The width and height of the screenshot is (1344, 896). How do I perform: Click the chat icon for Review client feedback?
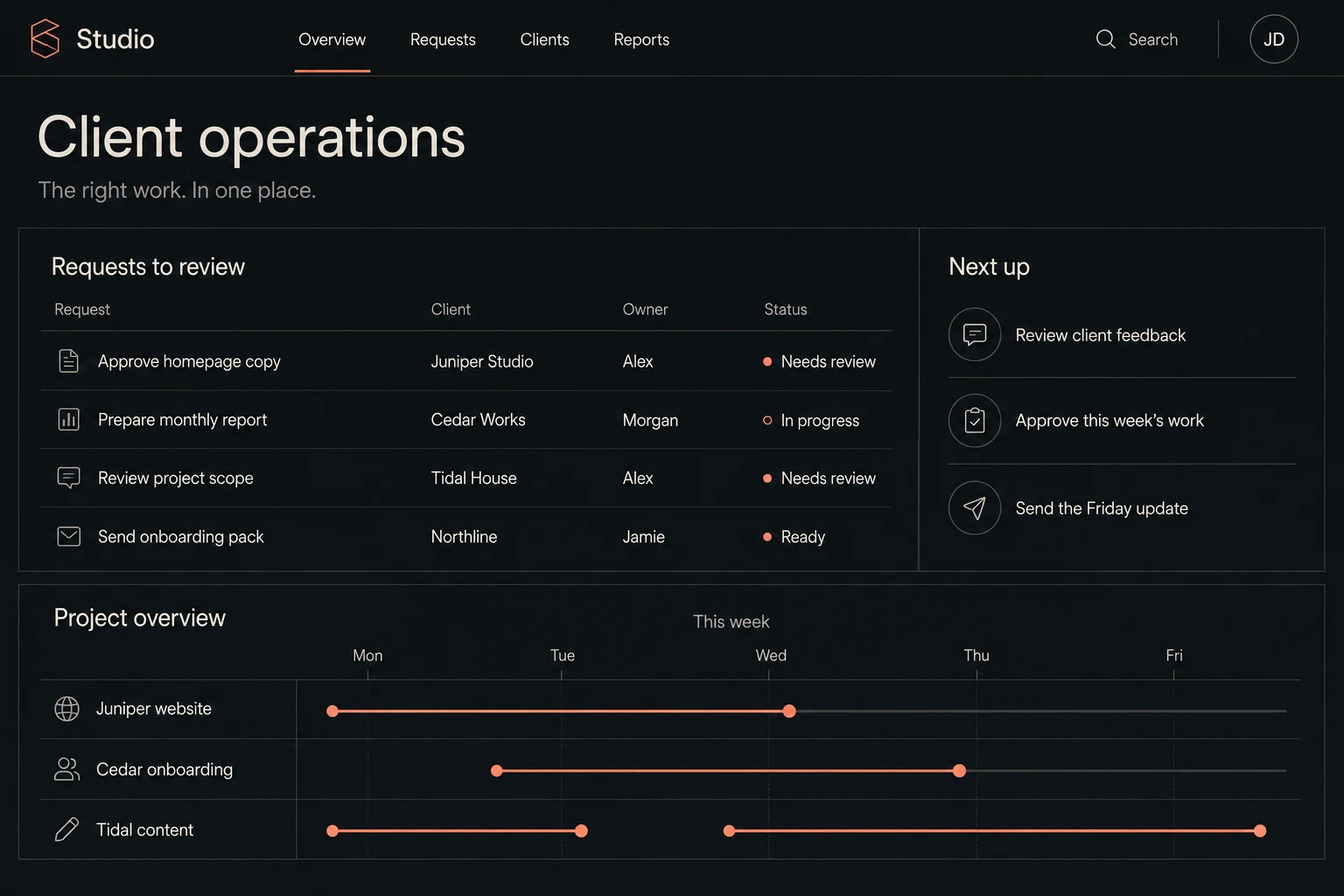(975, 334)
